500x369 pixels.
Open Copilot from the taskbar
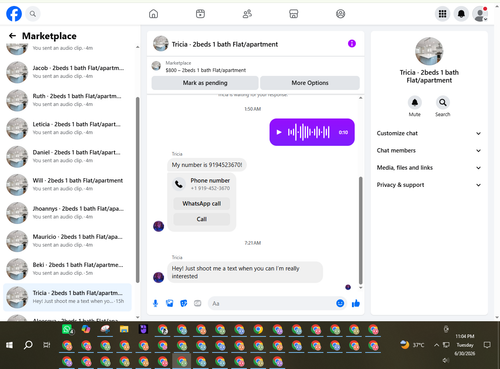(86, 330)
